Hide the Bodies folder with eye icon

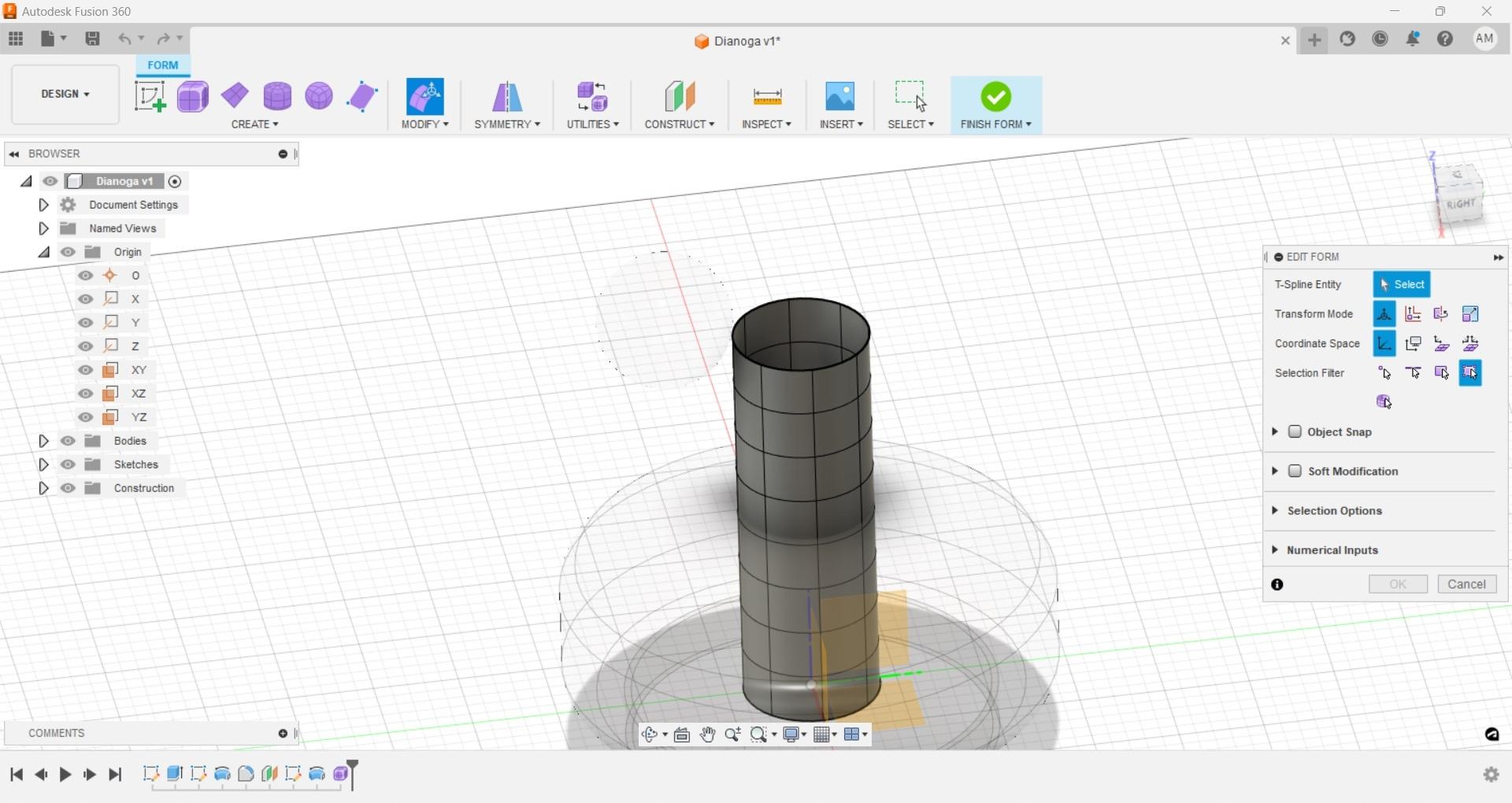tap(69, 441)
